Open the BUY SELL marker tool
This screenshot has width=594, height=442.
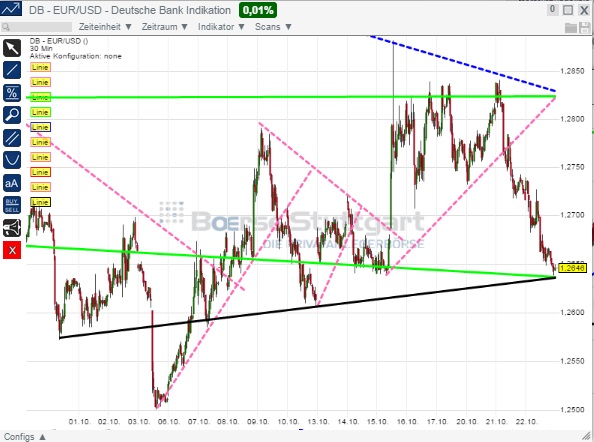(x=12, y=205)
